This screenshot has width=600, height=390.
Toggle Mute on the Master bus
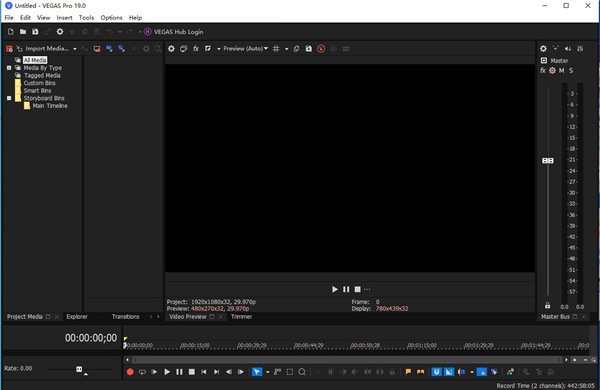(x=561, y=70)
